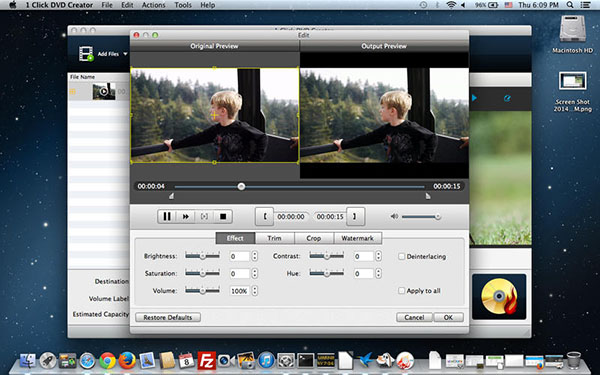Image resolution: width=600 pixels, height=375 pixels.
Task: Launch Firefox from the dock
Action: (x=127, y=360)
